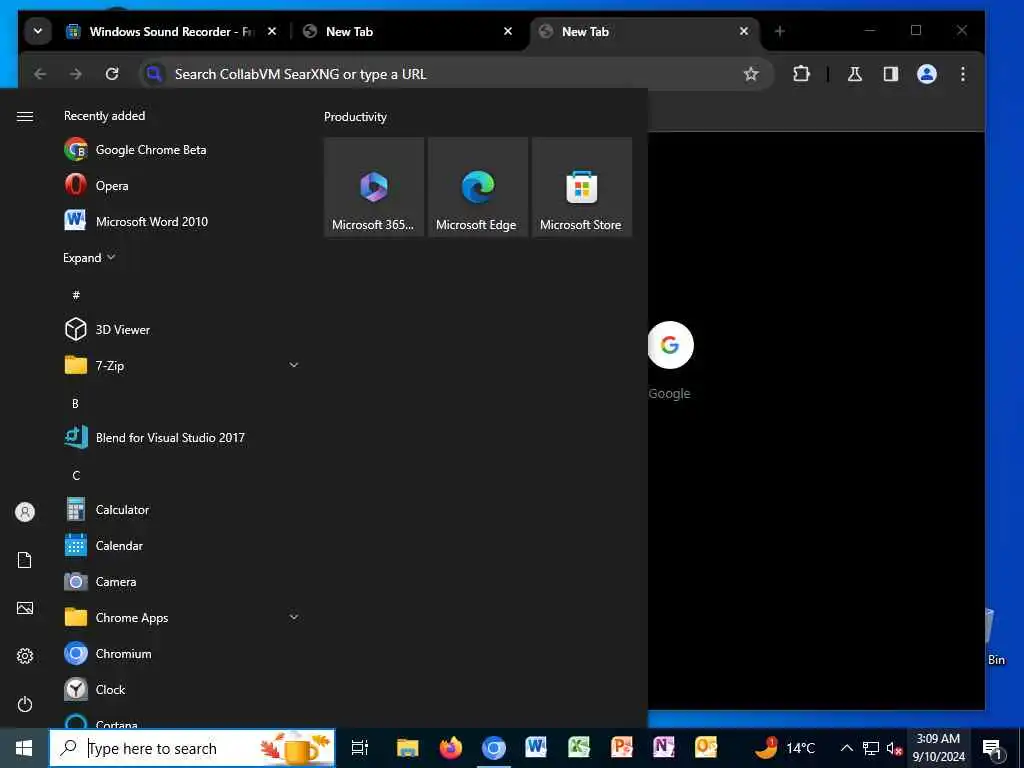This screenshot has height=768, width=1024.
Task: Expand the Chrome Apps folder
Action: pyautogui.click(x=183, y=617)
